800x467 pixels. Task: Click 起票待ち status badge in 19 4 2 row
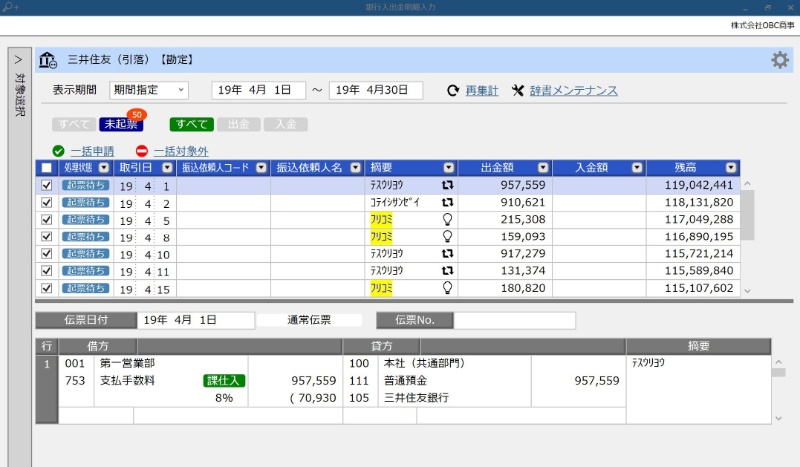(x=86, y=203)
